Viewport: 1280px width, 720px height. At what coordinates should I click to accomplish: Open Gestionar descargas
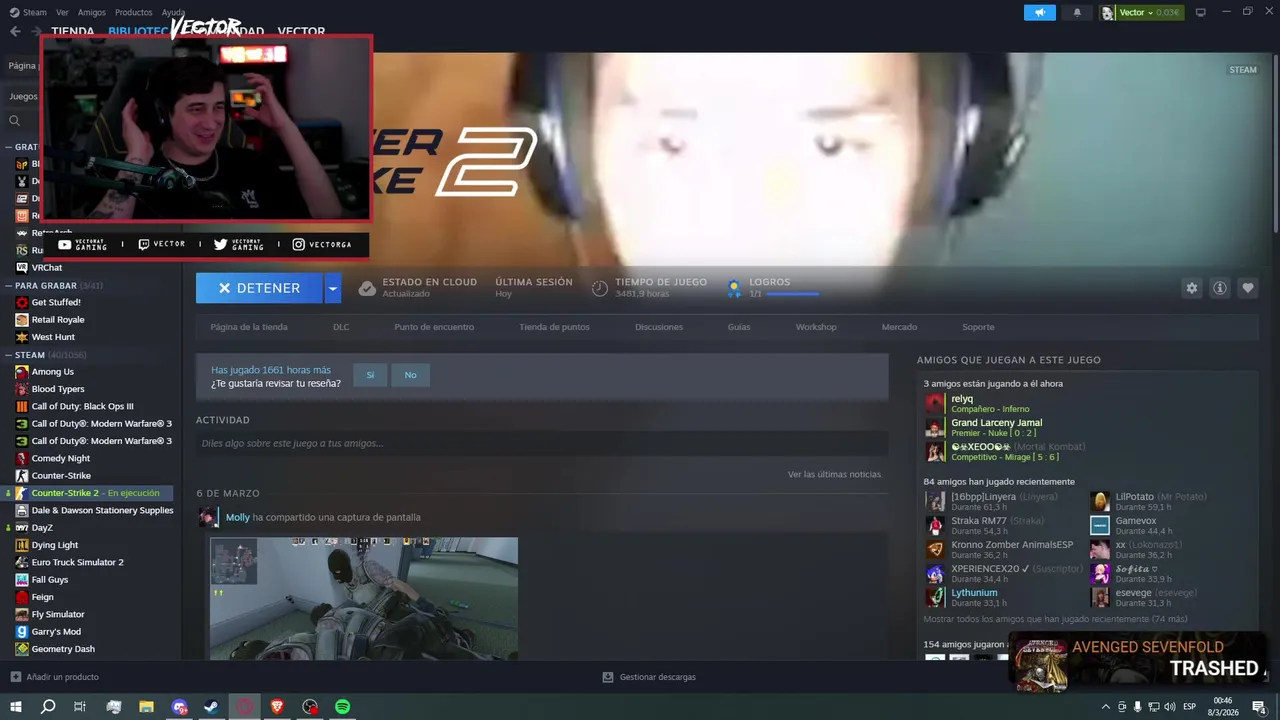click(649, 677)
